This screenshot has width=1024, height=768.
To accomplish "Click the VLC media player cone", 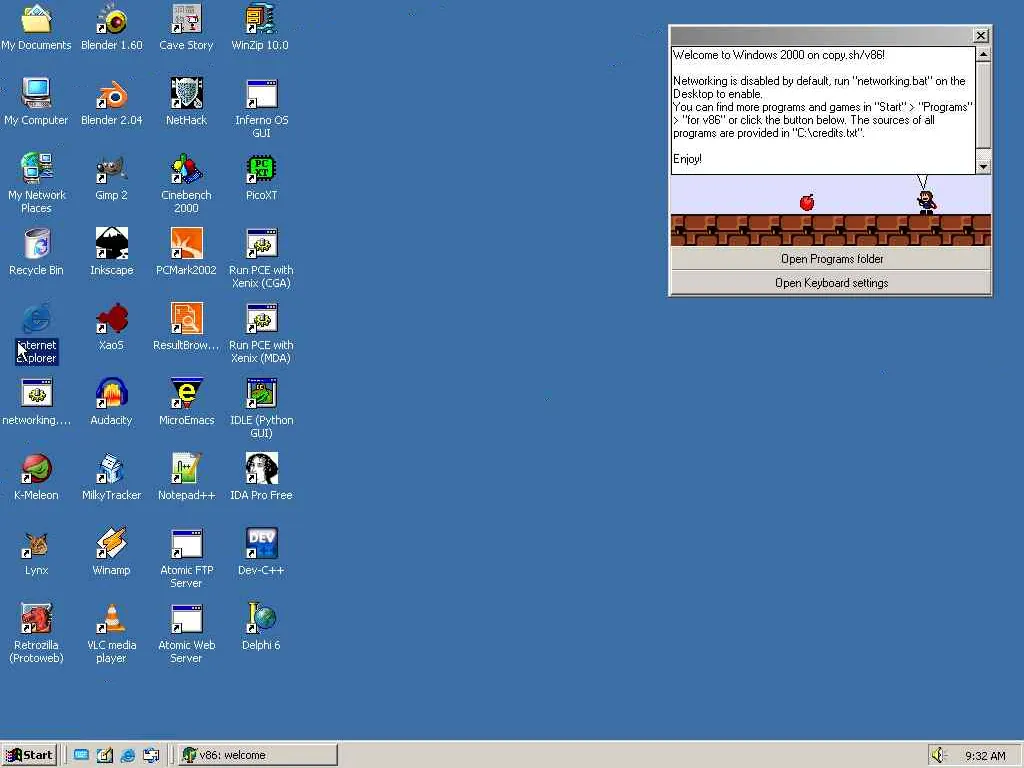I will tap(112, 618).
